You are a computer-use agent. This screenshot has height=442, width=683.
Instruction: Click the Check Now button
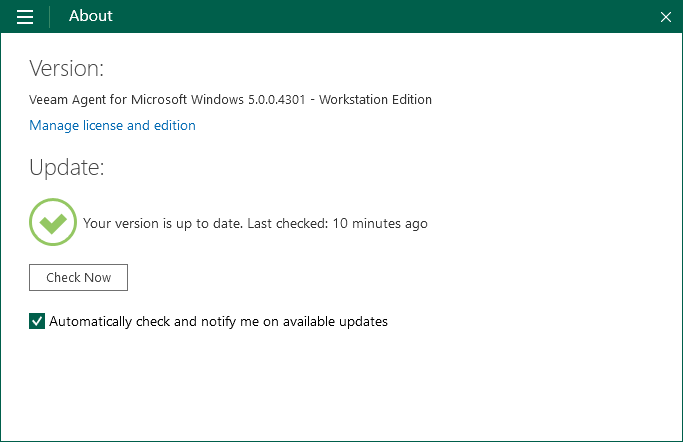[x=78, y=277]
